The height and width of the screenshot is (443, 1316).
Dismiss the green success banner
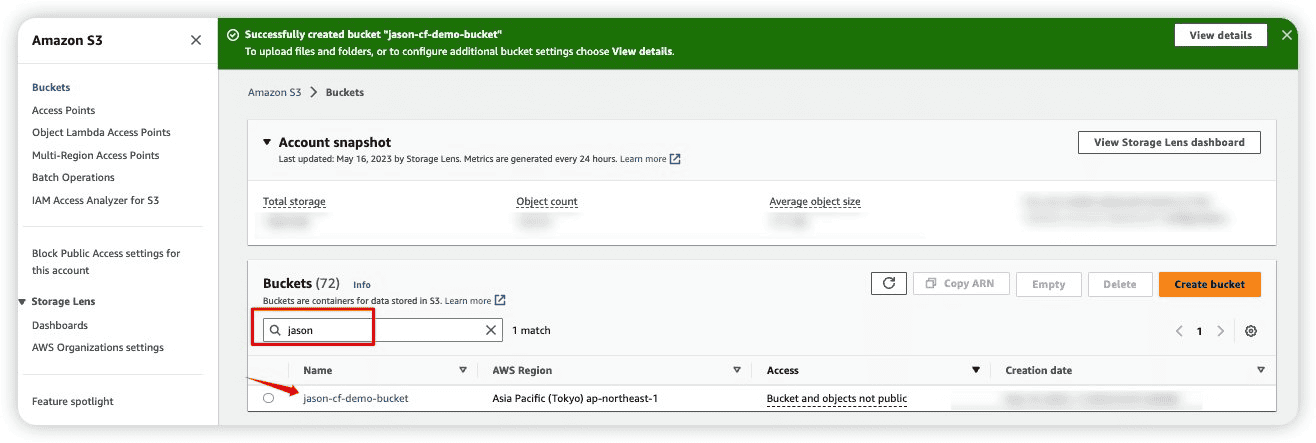click(1287, 35)
